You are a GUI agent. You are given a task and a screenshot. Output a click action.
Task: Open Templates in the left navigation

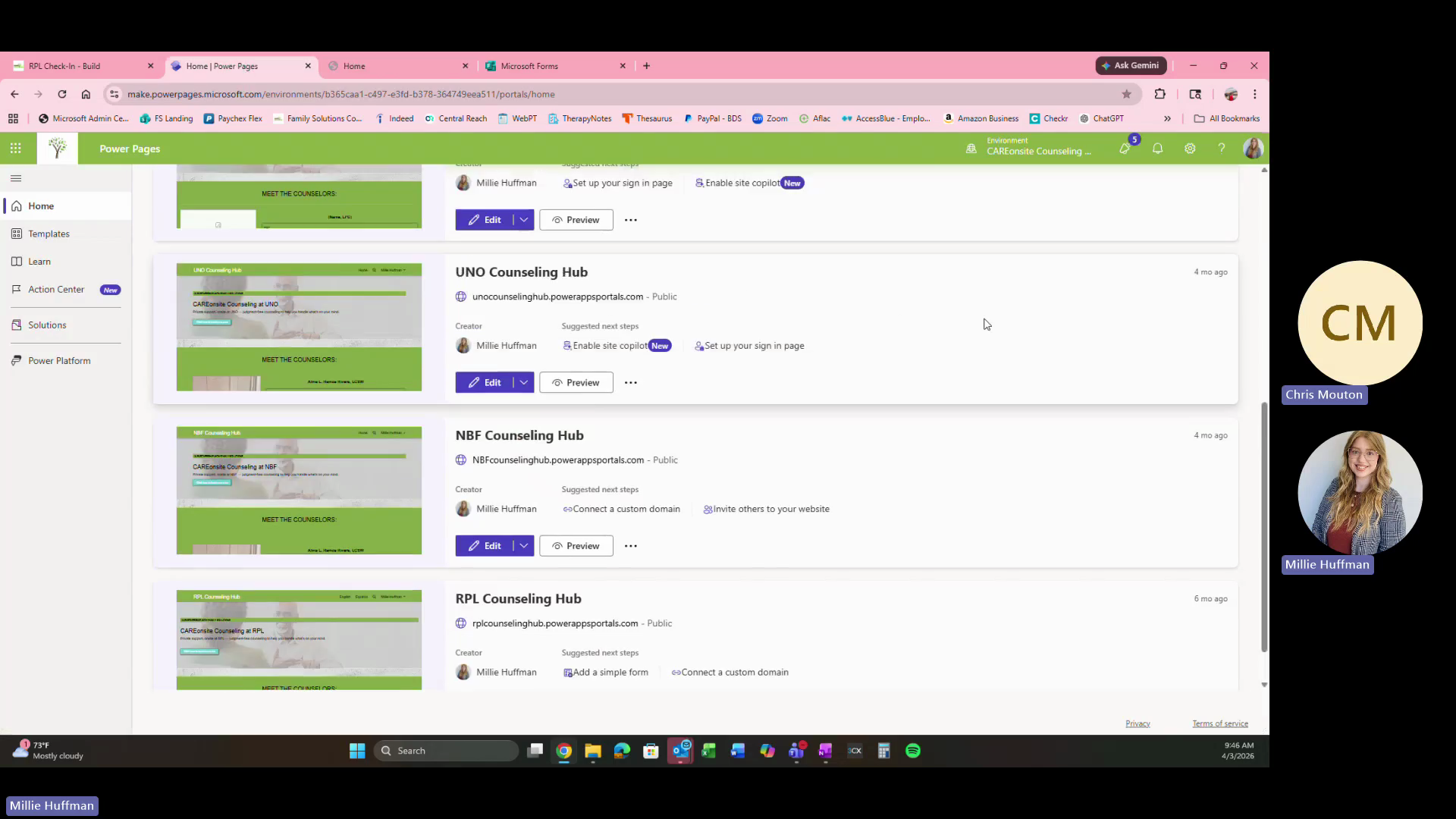tap(67, 234)
